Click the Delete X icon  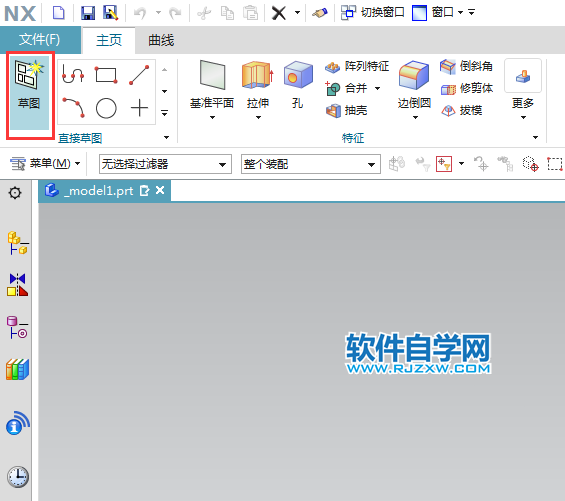coord(279,13)
